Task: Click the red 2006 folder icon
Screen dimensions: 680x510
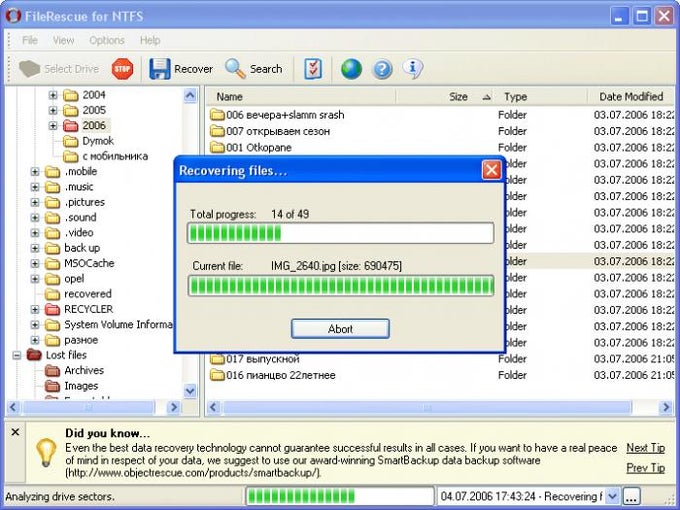Action: point(70,126)
